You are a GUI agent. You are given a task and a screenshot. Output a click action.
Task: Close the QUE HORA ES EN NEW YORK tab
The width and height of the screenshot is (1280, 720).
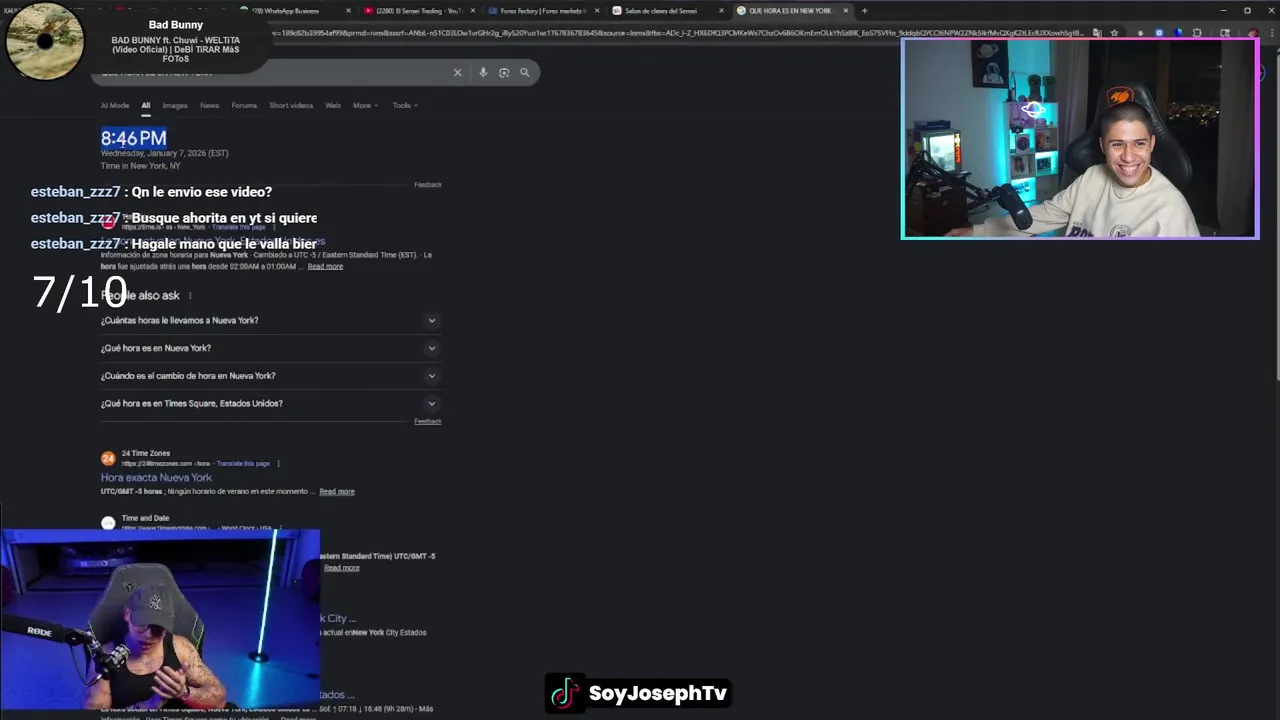tap(846, 11)
